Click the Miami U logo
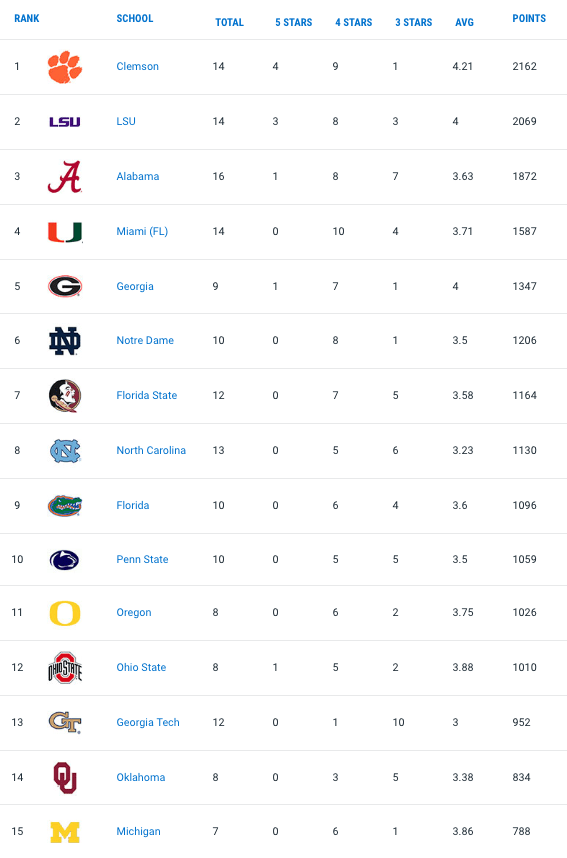The image size is (567, 858). 65,232
